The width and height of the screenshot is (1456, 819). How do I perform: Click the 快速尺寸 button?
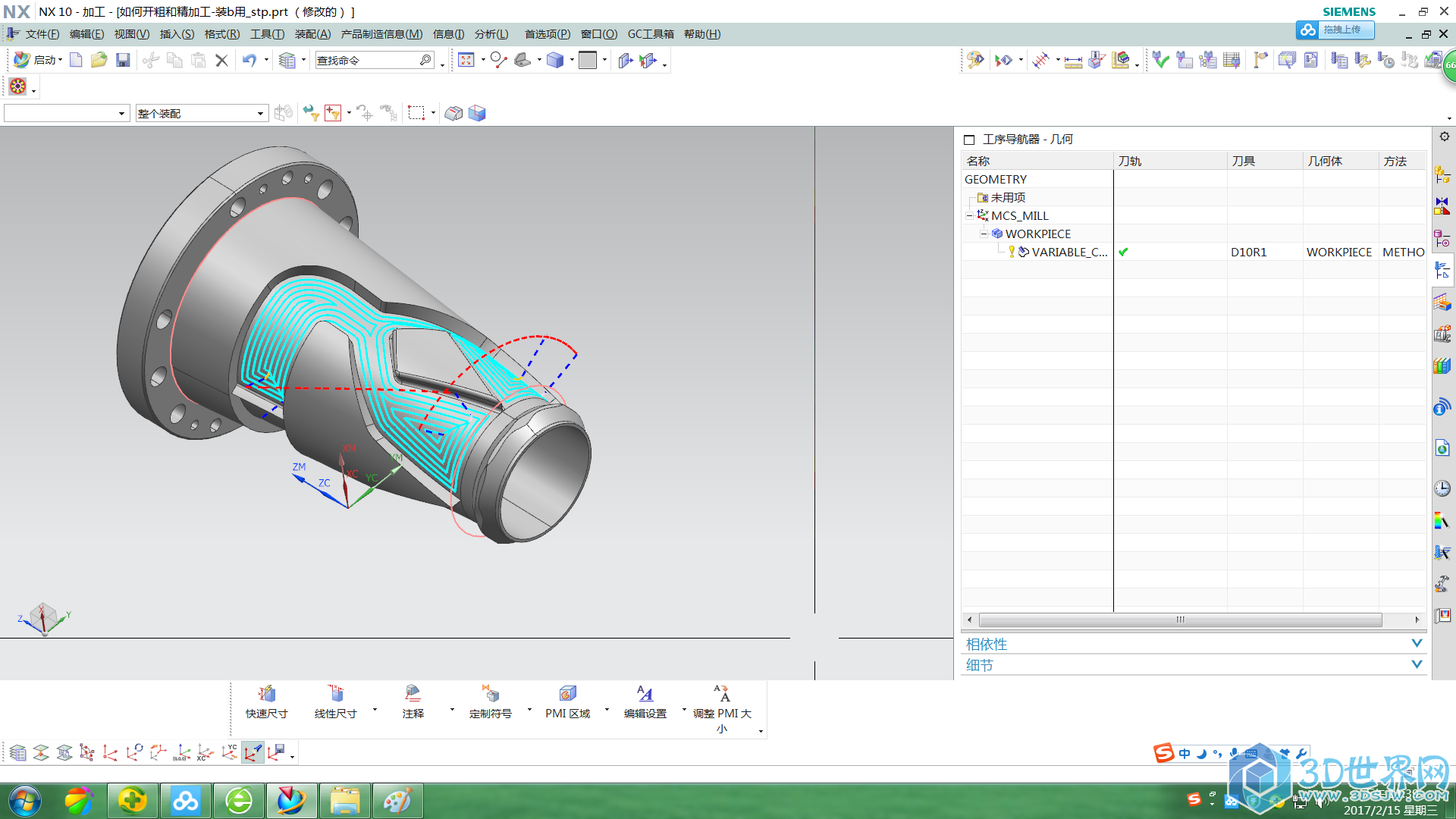[x=267, y=702]
